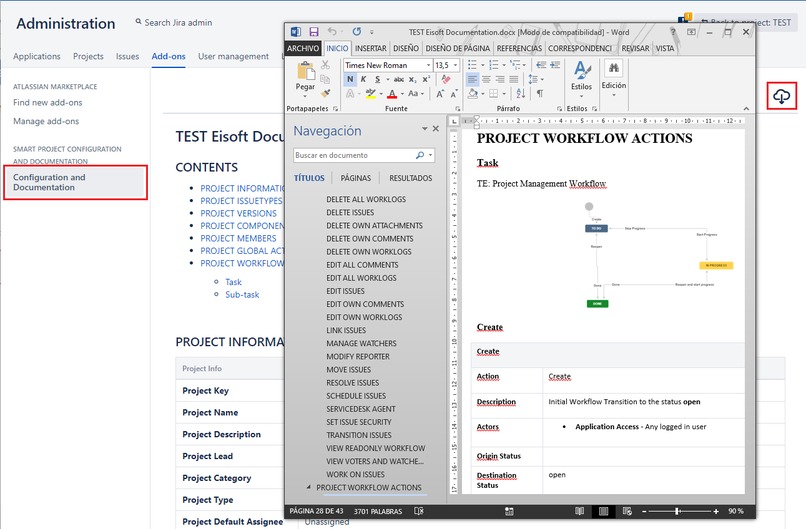Click the Word zoom slider handle
This screenshot has height=529, width=806.
677,511
